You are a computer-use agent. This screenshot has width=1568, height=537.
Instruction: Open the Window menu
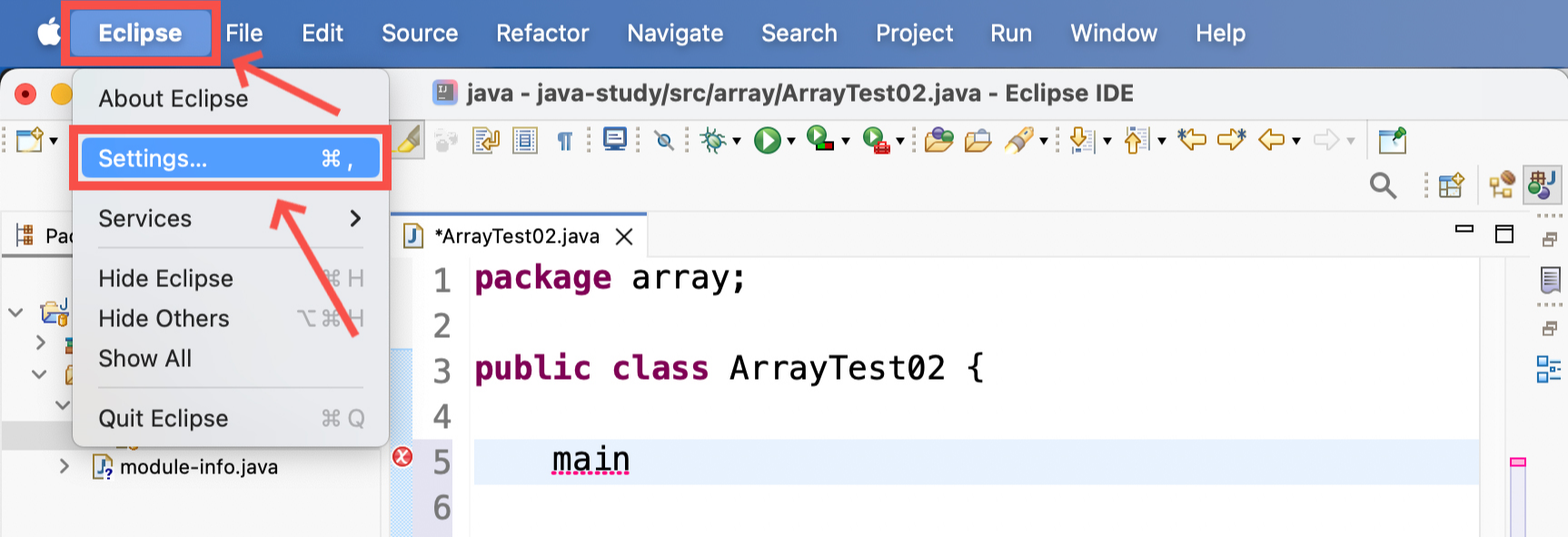click(1114, 34)
